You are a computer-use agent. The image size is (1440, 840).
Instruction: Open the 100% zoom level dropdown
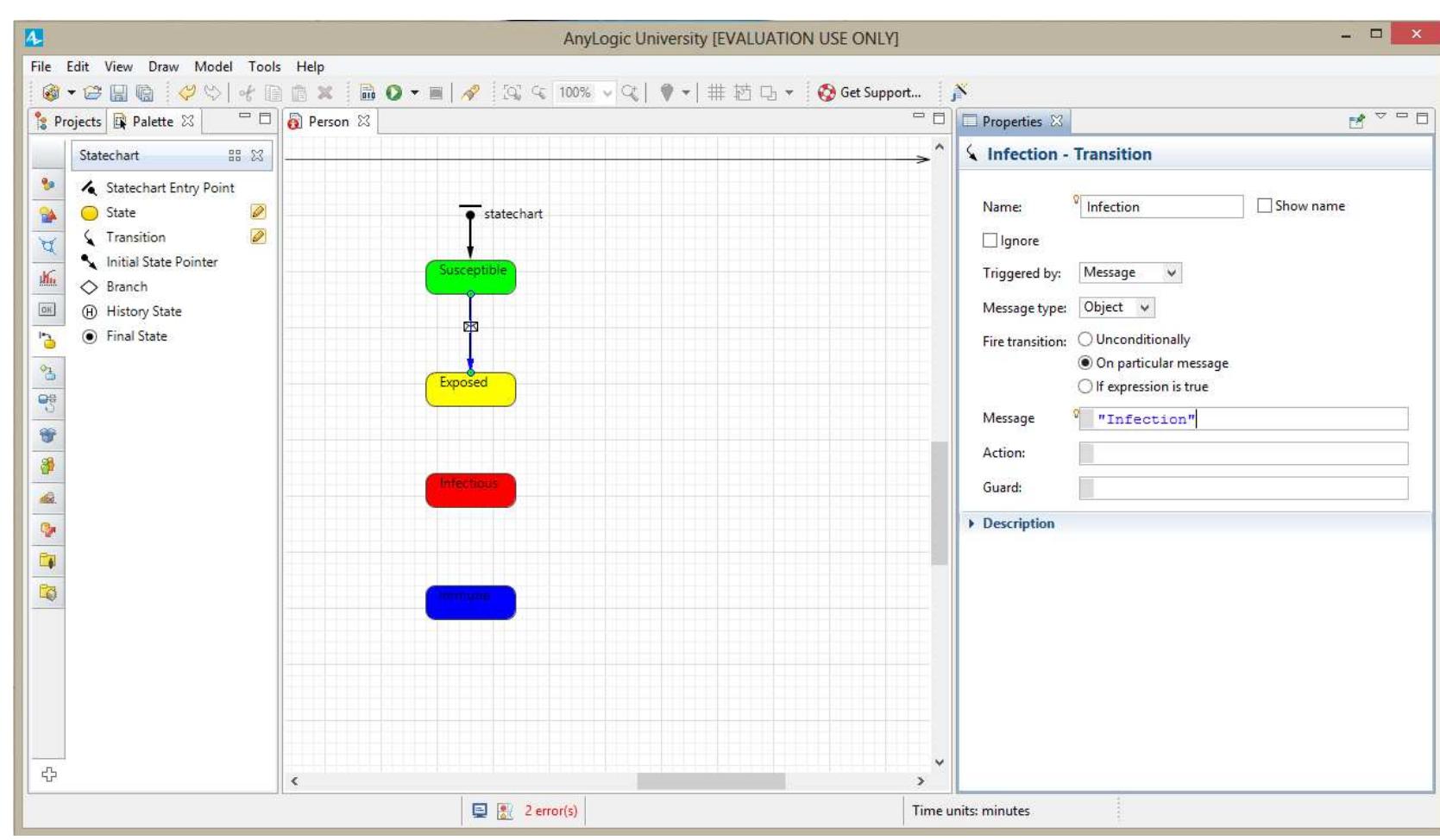tap(607, 92)
